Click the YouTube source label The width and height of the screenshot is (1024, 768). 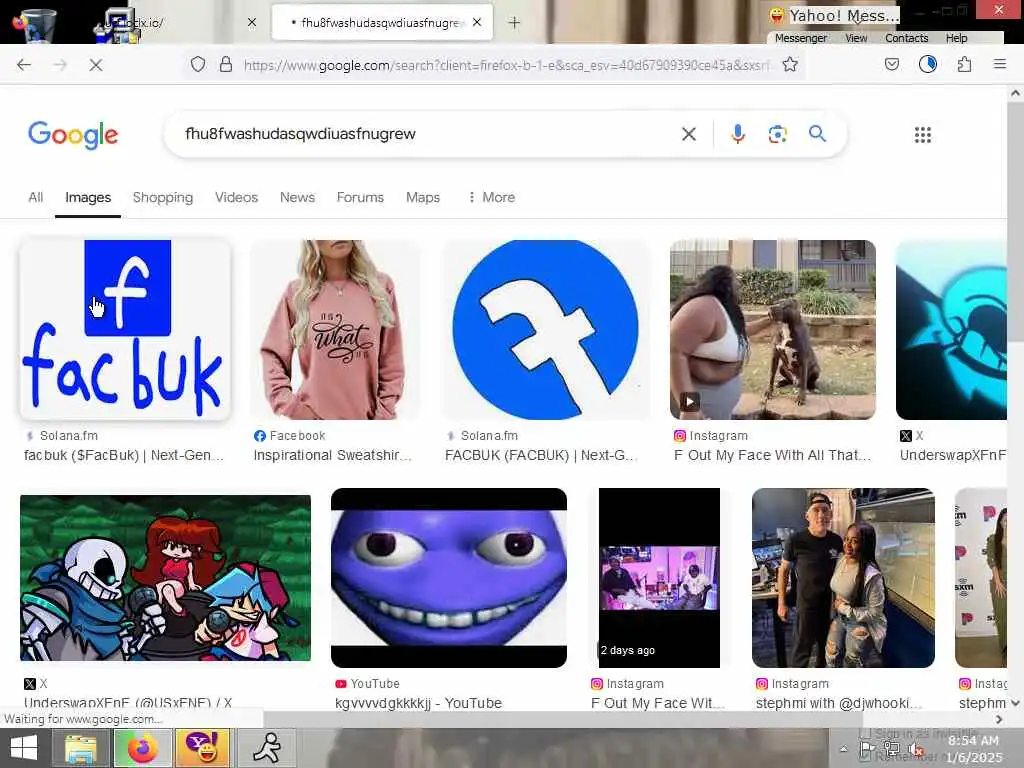[x=367, y=684]
